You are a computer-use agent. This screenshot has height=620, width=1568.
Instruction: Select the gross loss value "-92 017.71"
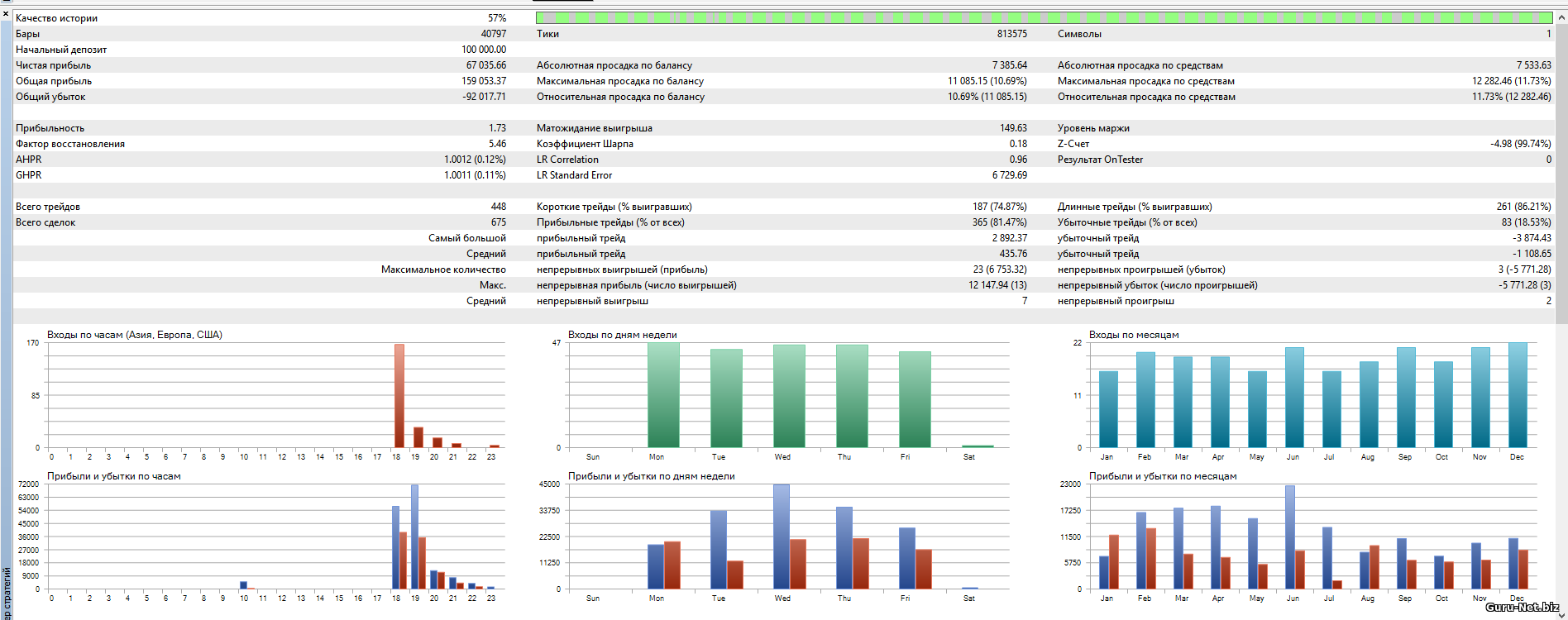coord(484,97)
